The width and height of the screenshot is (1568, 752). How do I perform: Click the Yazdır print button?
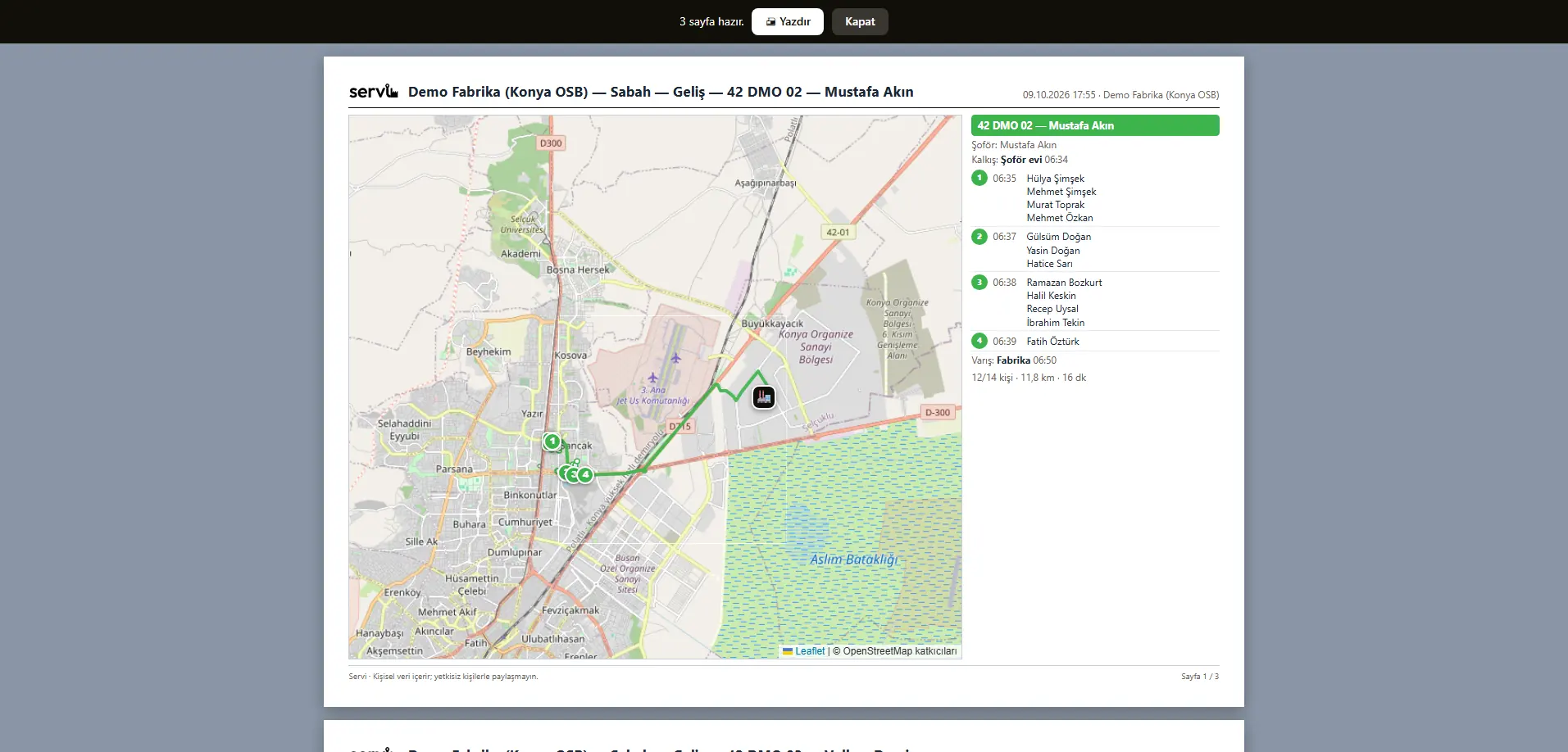click(788, 21)
